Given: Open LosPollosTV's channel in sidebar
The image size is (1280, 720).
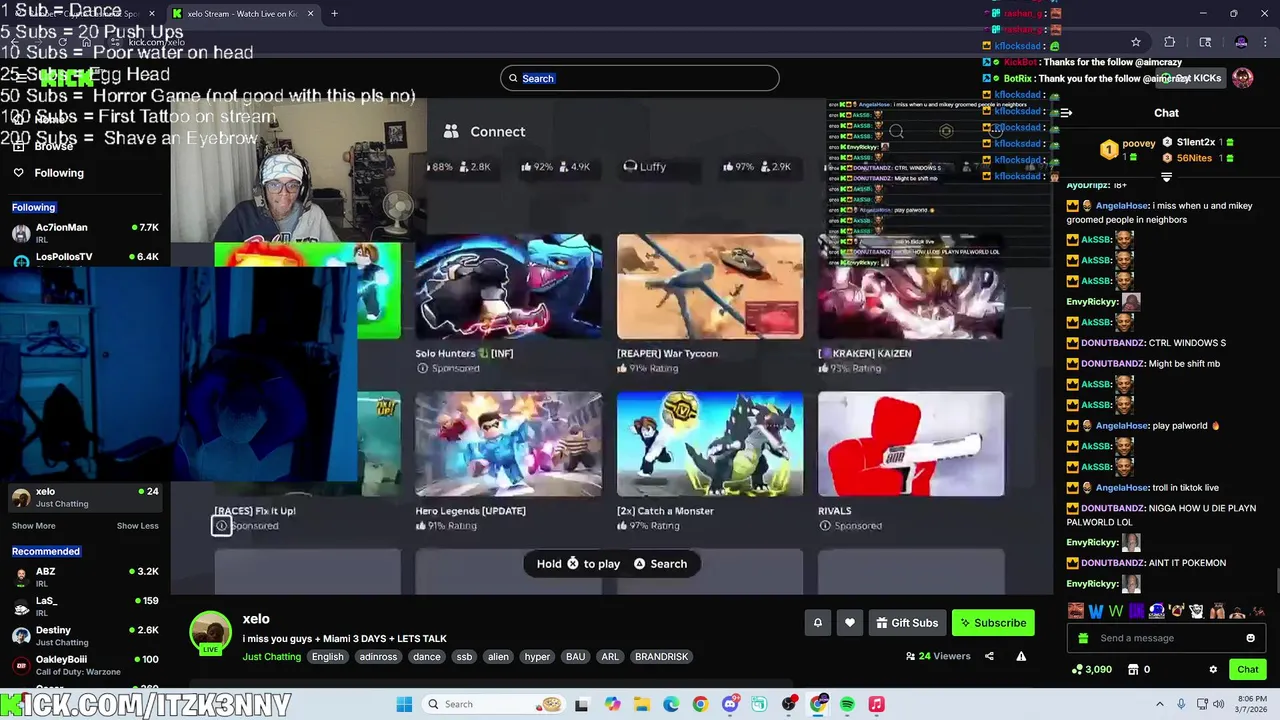Looking at the screenshot, I should 84,259.
